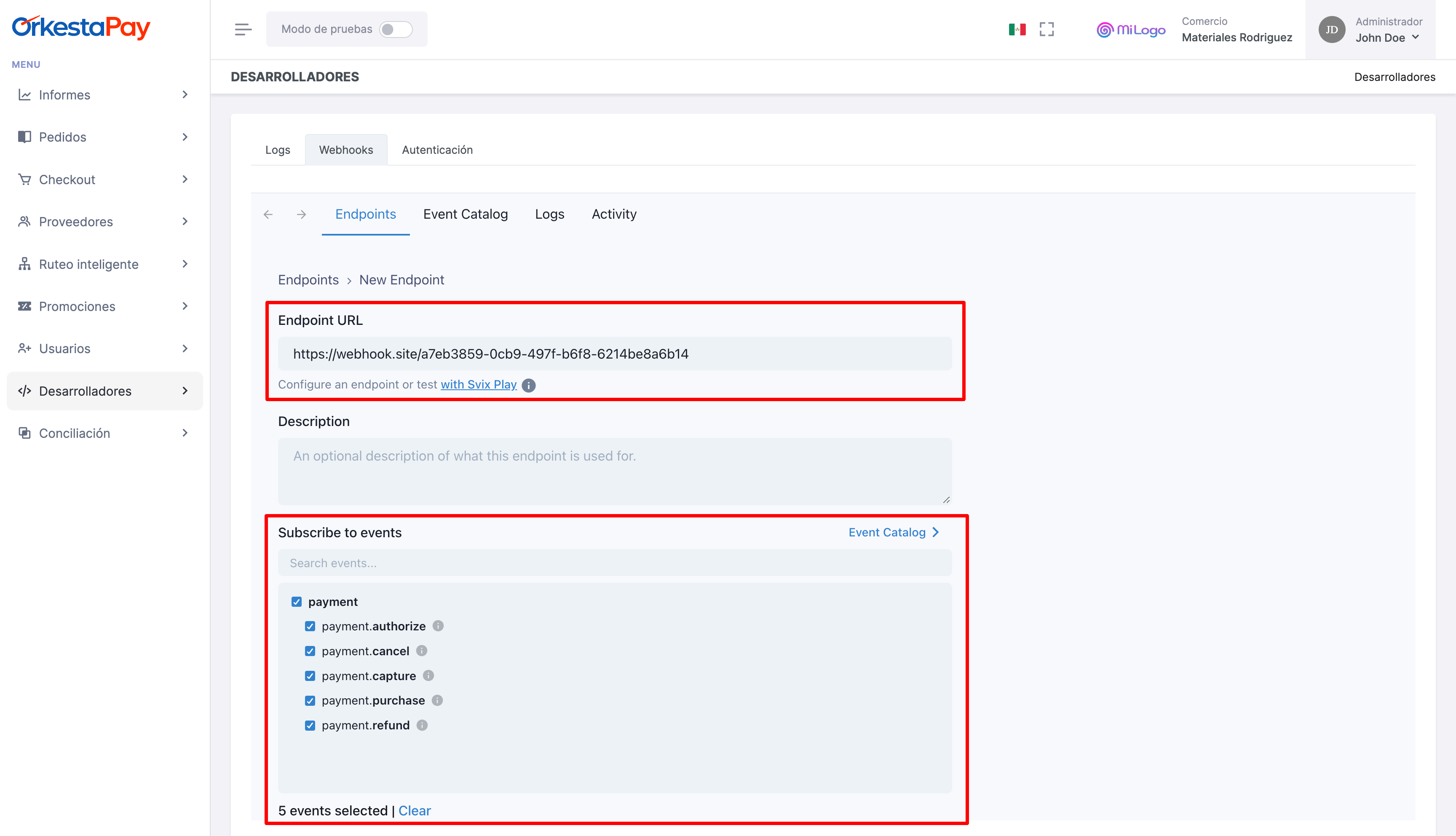Screen dimensions: 1456x836
Task: Show info for payment.purchase event
Action: pyautogui.click(x=437, y=700)
